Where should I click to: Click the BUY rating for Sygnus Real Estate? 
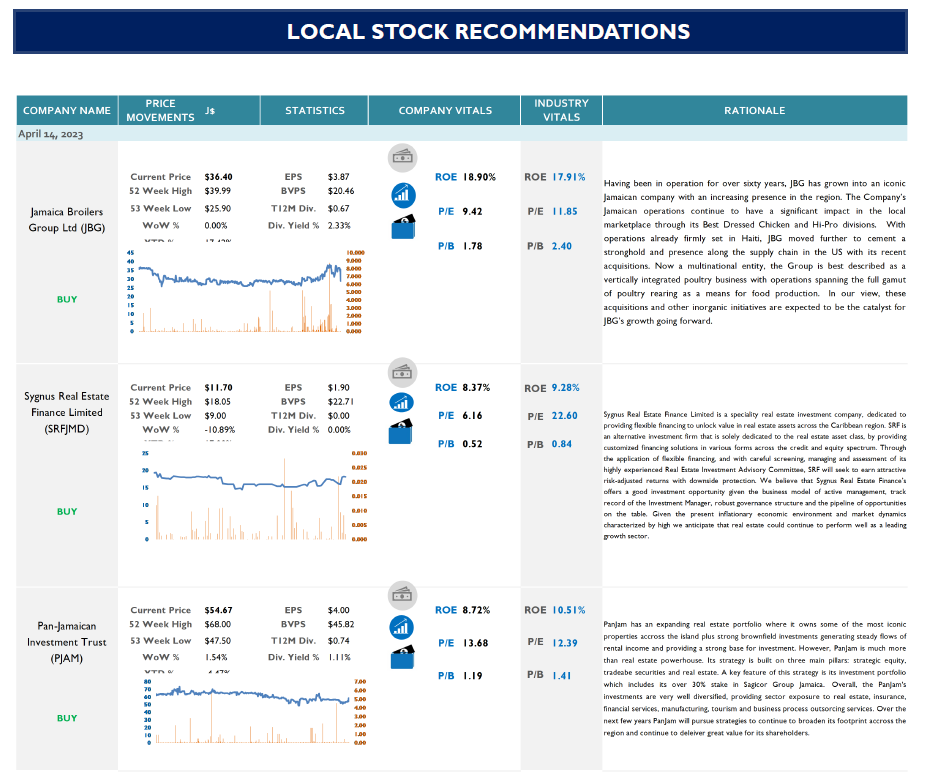click(x=67, y=512)
